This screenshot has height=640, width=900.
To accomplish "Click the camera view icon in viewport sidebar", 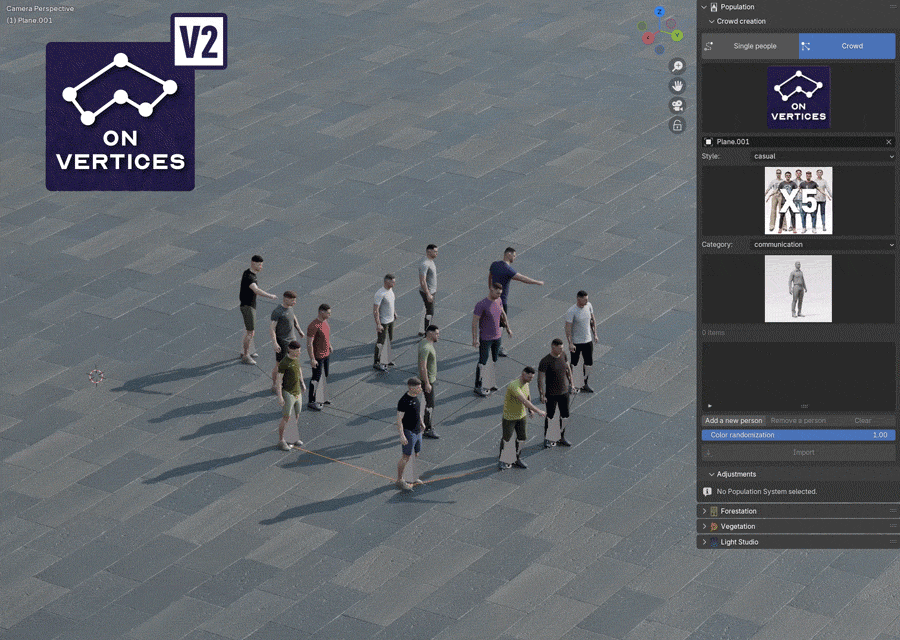I will point(677,106).
